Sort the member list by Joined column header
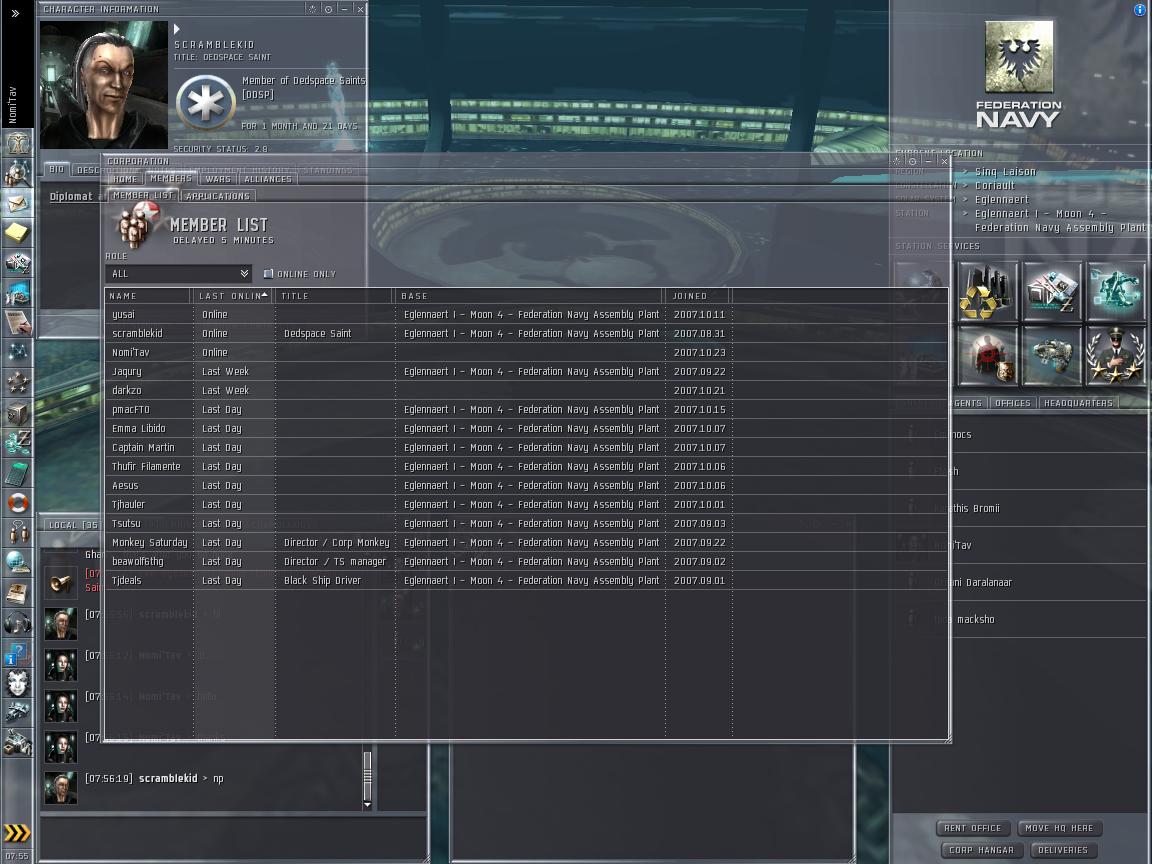 pyautogui.click(x=698, y=295)
